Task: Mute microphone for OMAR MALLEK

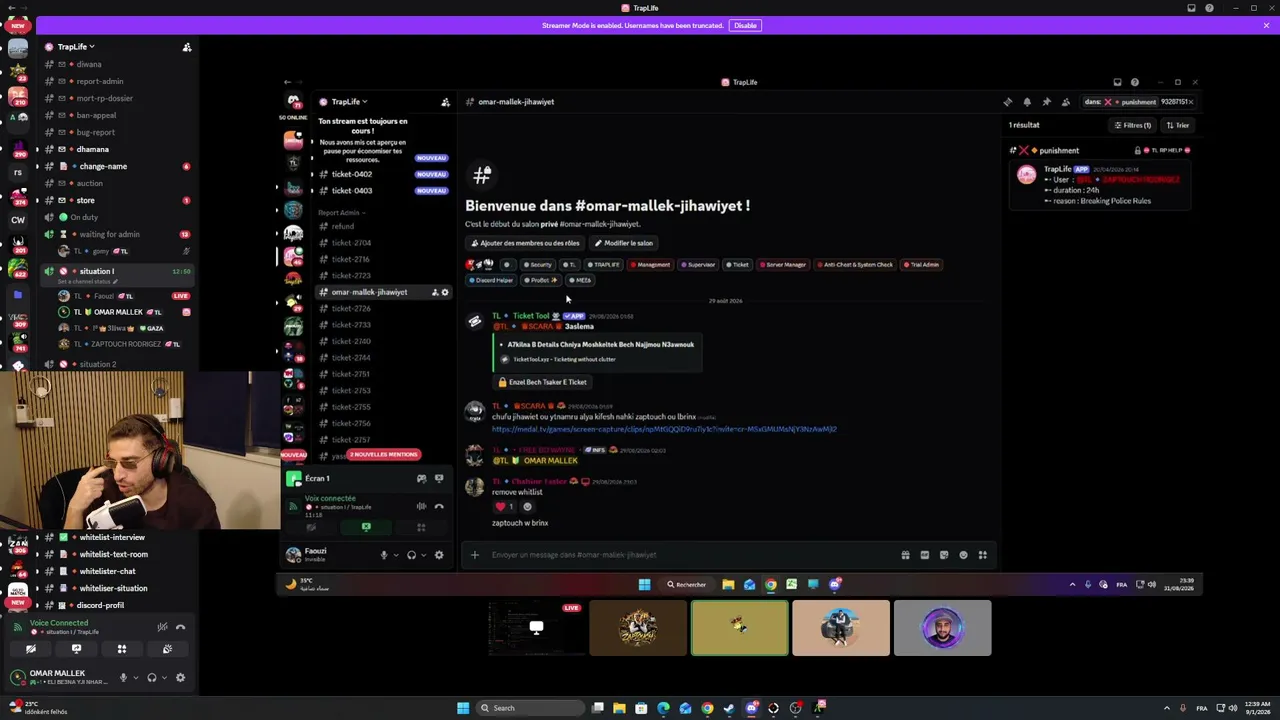Action: pos(123,677)
